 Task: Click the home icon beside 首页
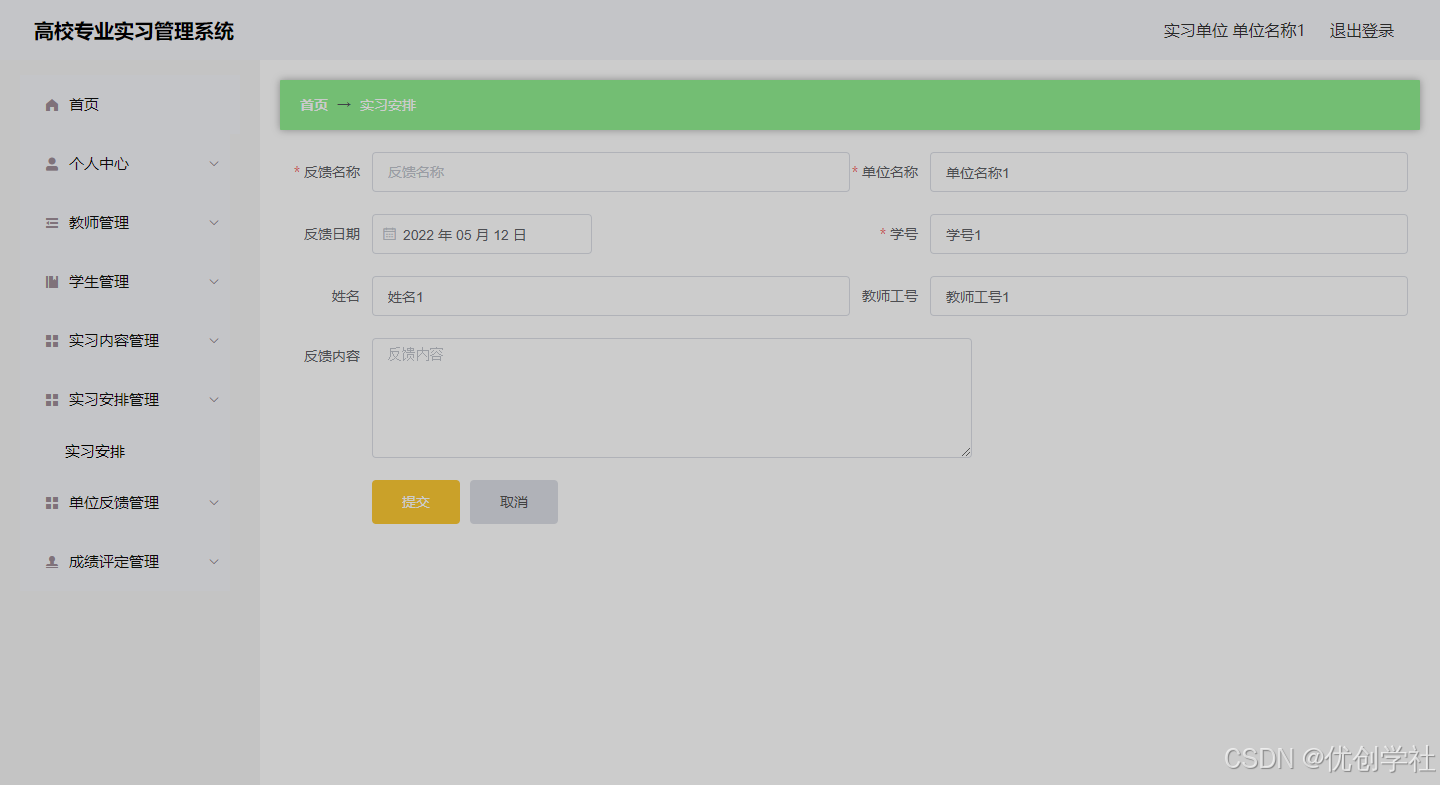(52, 105)
